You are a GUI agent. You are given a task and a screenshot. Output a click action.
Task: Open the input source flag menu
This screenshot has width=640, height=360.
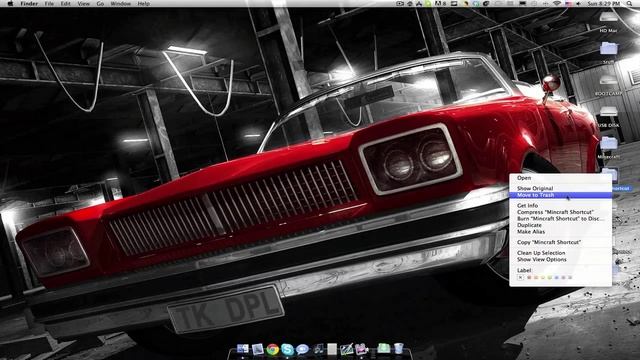[569, 4]
